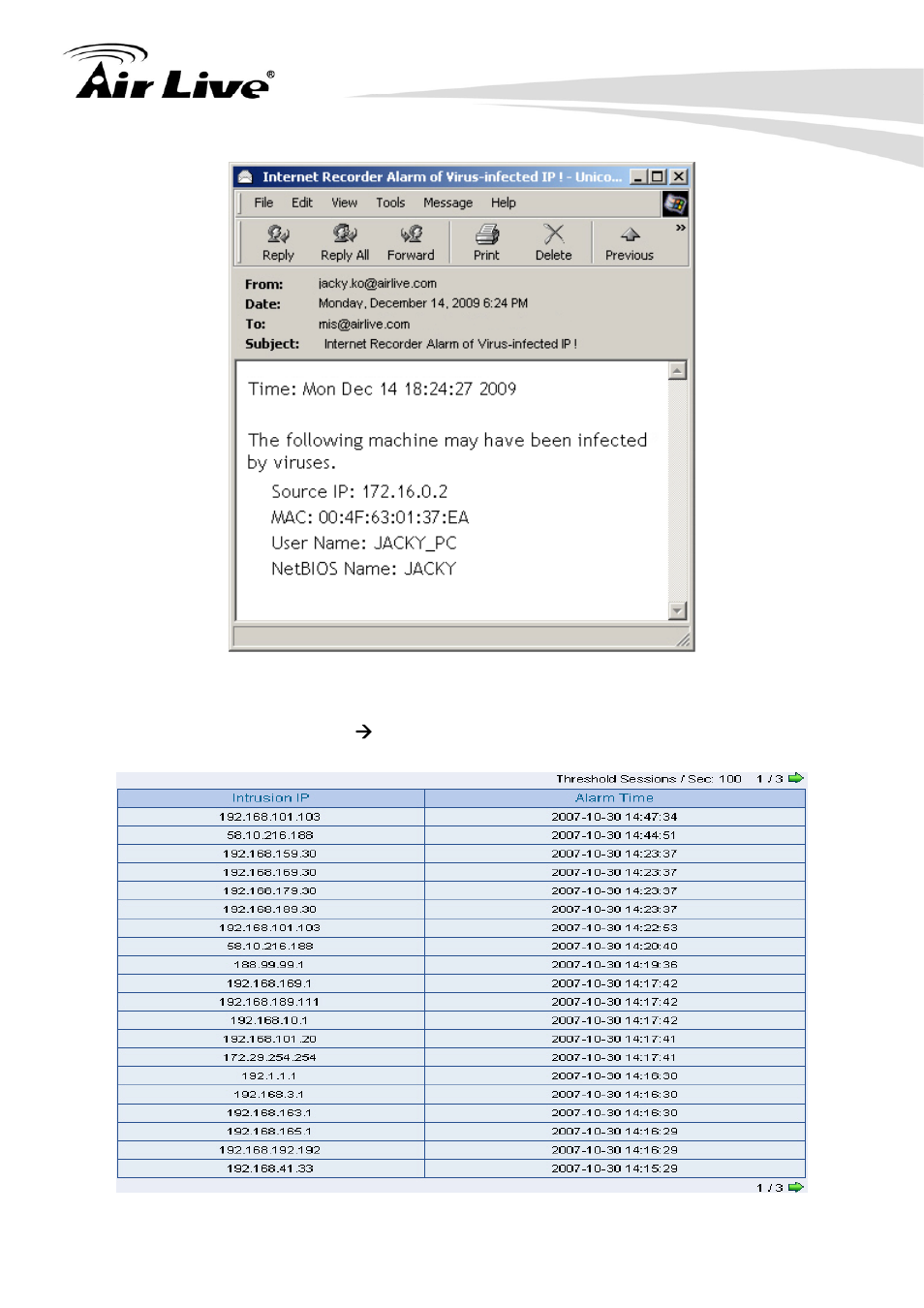Click the Reply toolbar icon
Viewport: 924px width, 1308px height.
(278, 242)
